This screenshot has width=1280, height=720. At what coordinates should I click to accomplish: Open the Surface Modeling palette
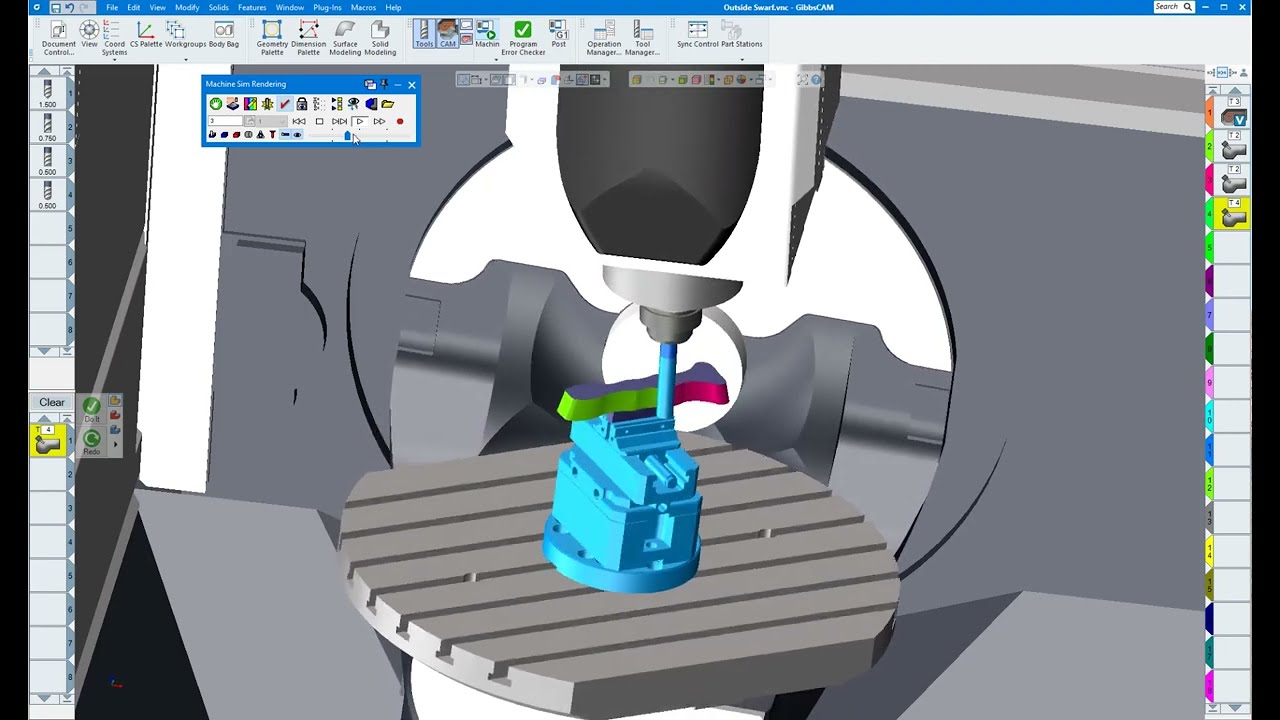345,37
